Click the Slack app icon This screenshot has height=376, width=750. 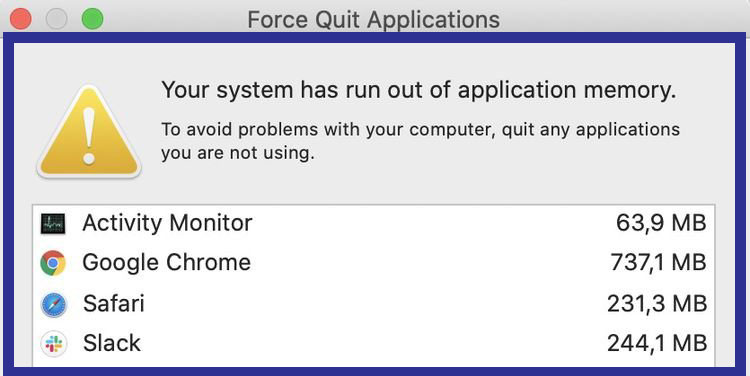[53, 344]
